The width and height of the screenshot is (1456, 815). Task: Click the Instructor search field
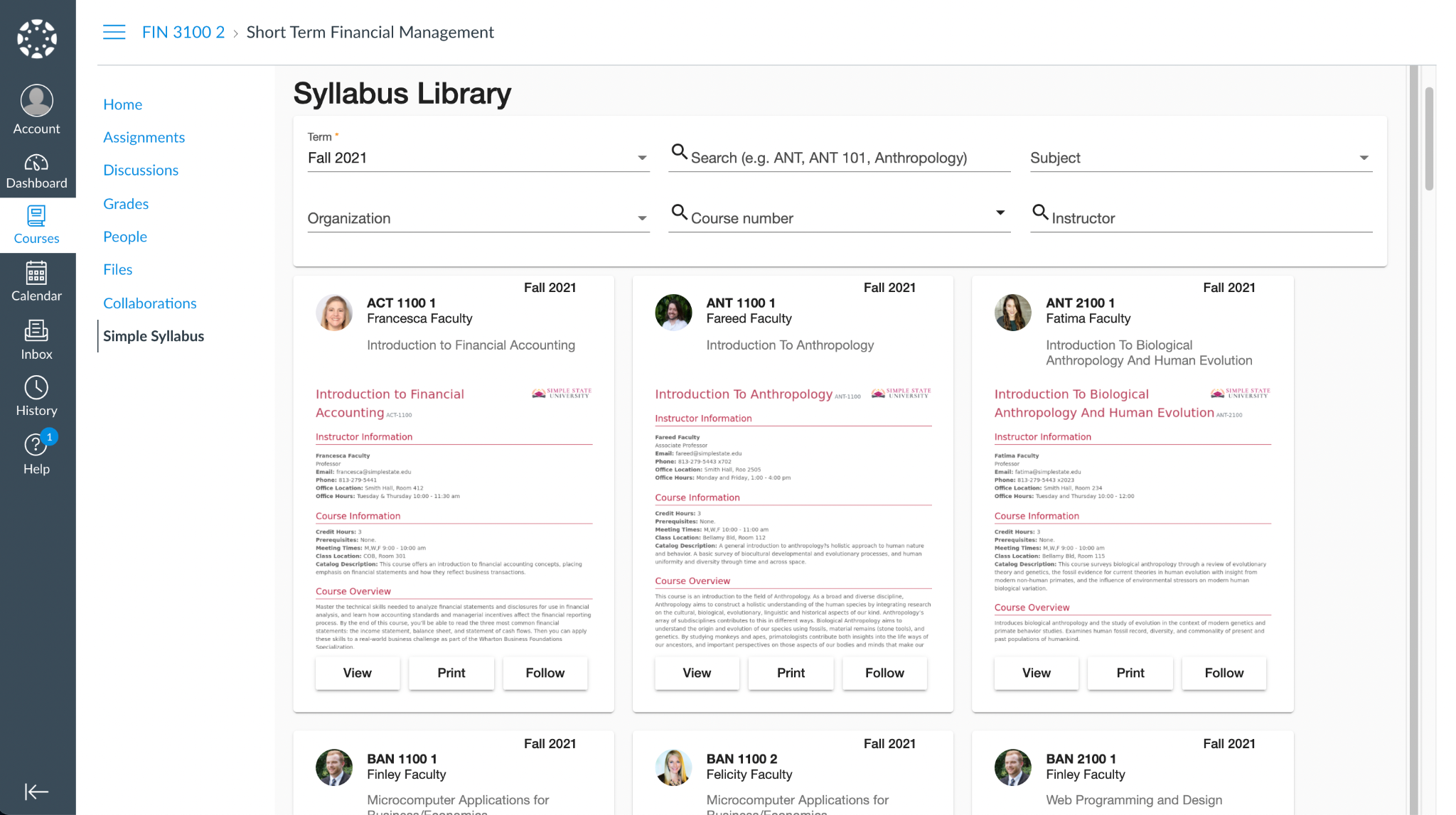[1209, 218]
